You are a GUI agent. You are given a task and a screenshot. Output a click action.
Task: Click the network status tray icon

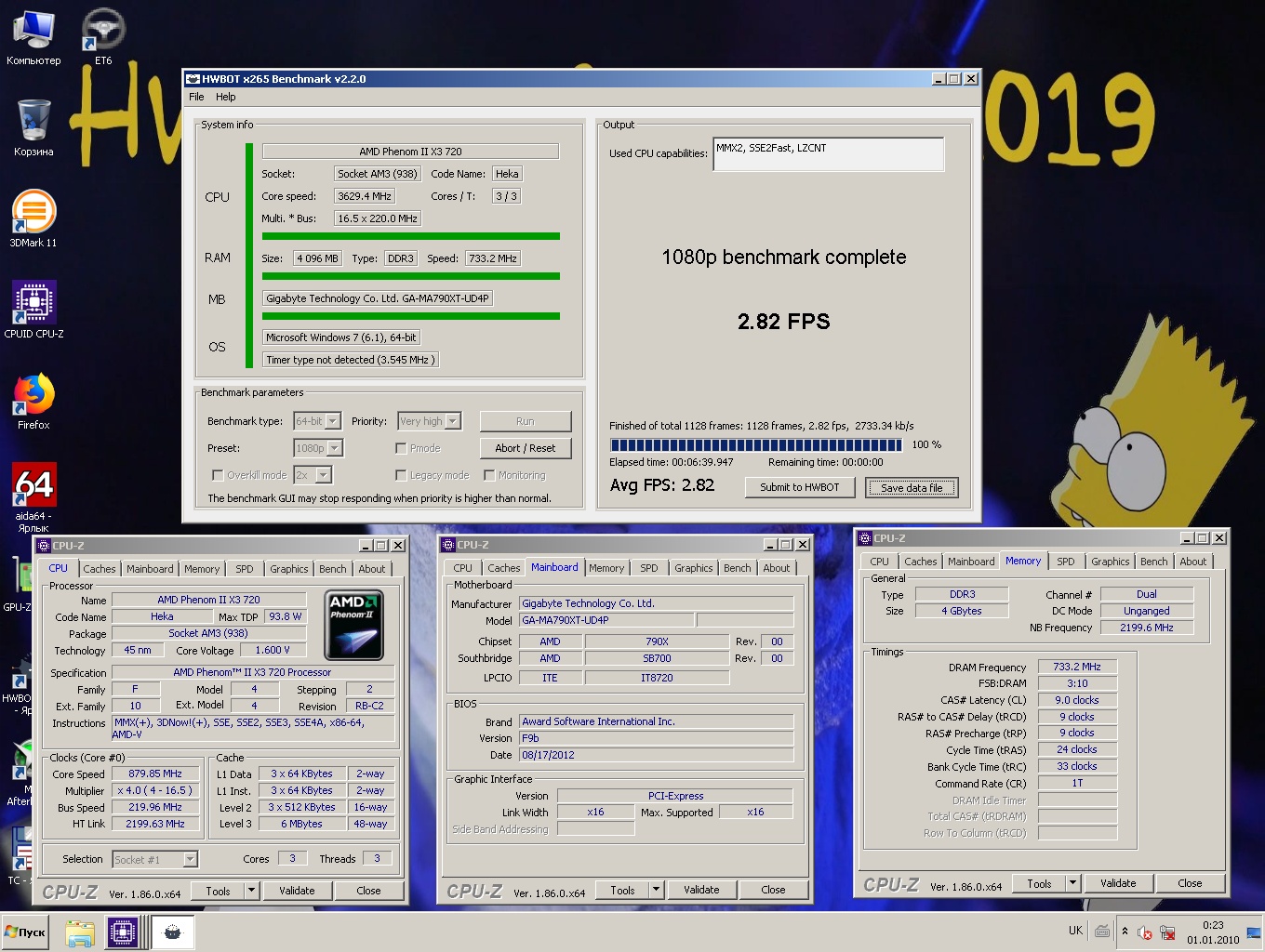pyautogui.click(x=1167, y=932)
